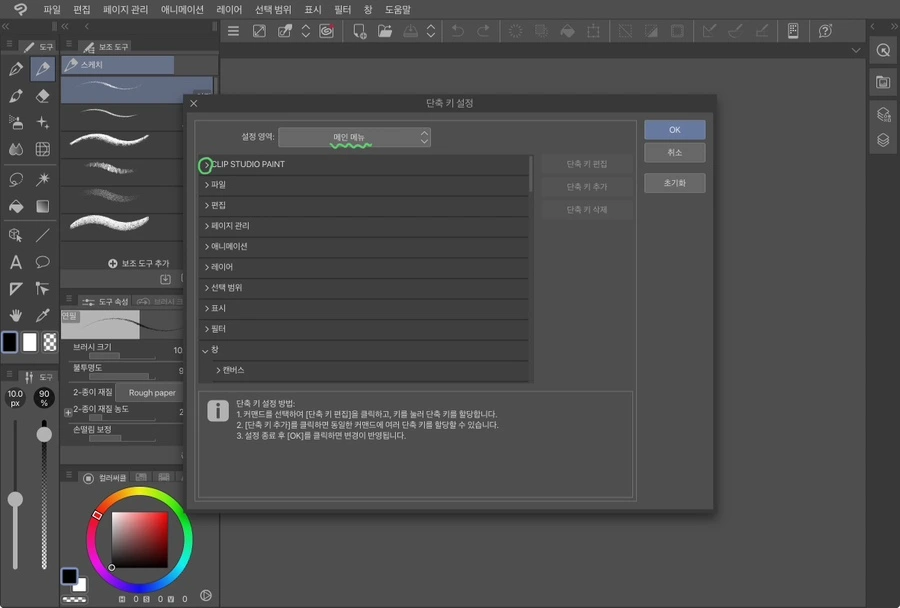The width and height of the screenshot is (900, 608).
Task: Select the black main color swatch
Action: [x=10, y=342]
